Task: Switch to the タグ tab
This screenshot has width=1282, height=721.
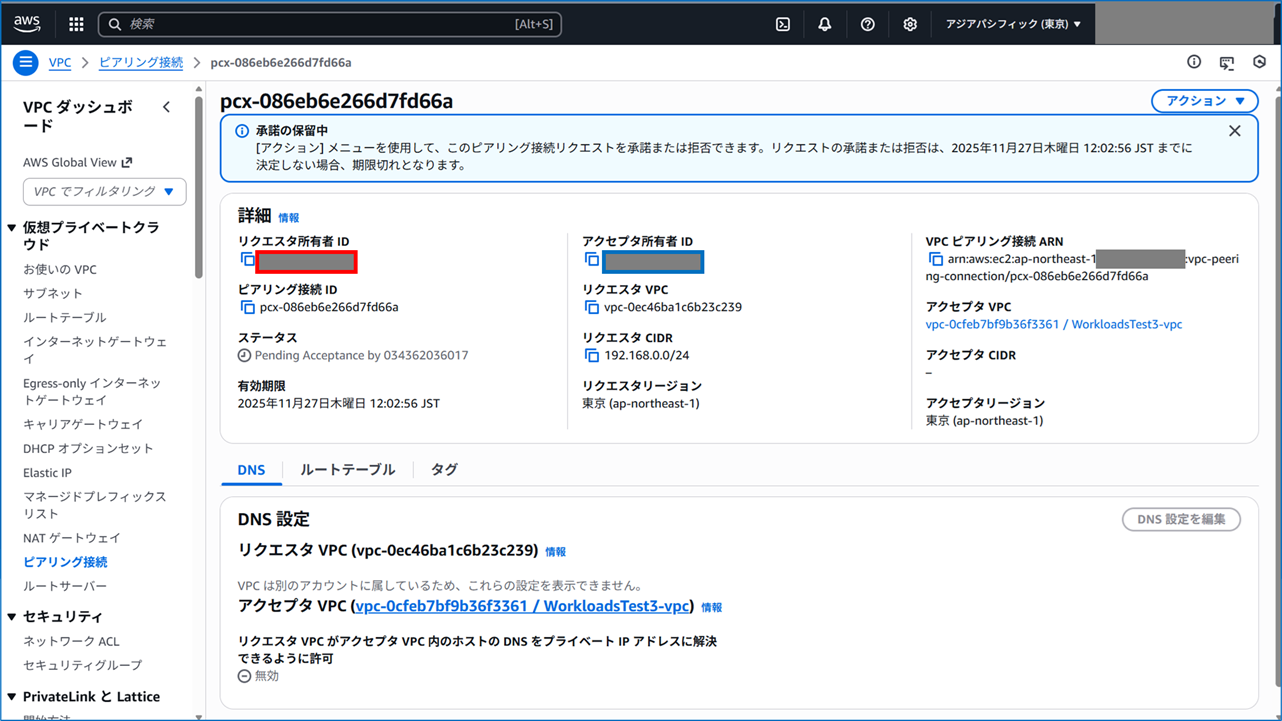Action: point(443,469)
